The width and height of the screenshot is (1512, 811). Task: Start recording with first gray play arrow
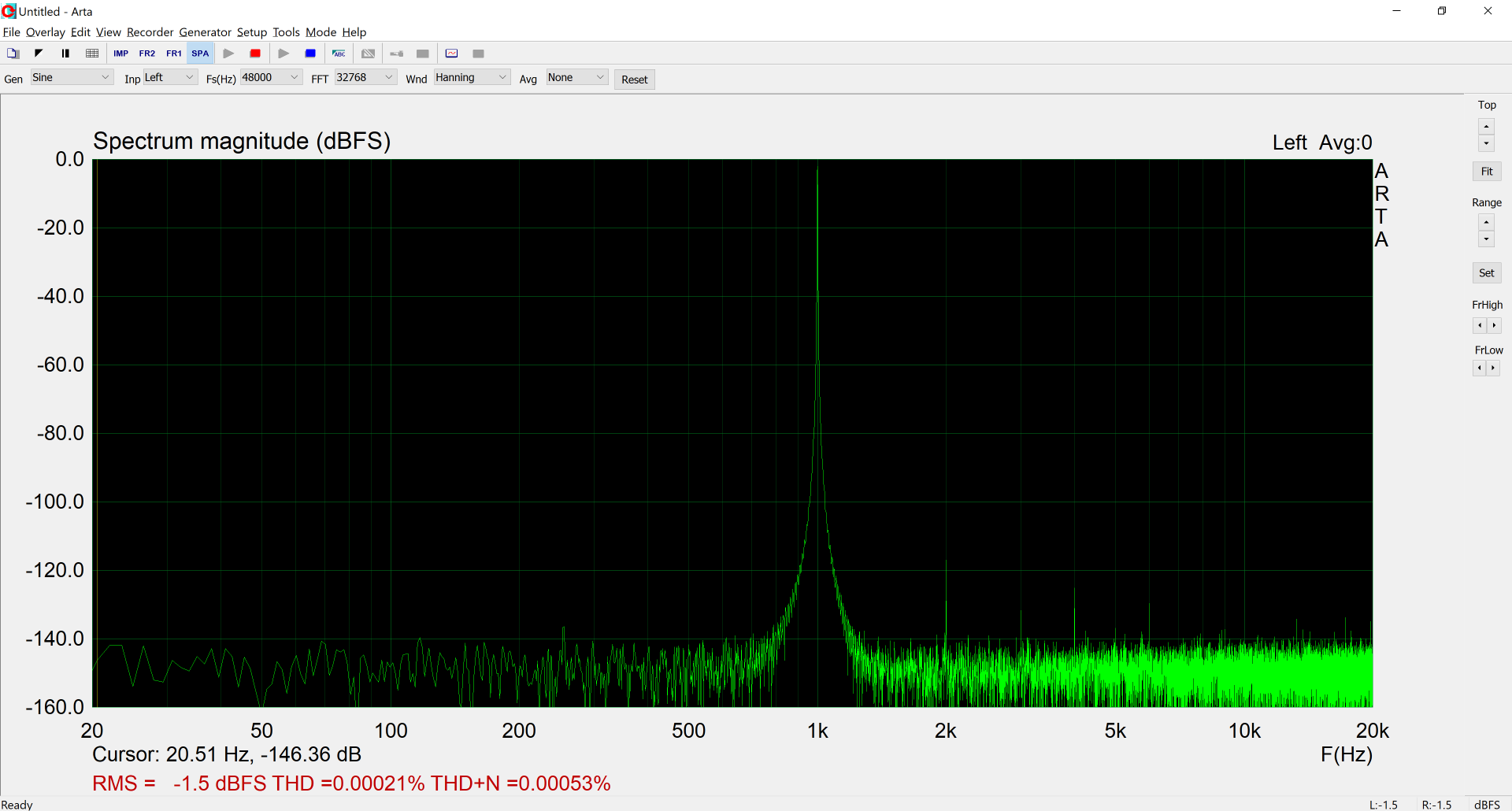point(228,54)
